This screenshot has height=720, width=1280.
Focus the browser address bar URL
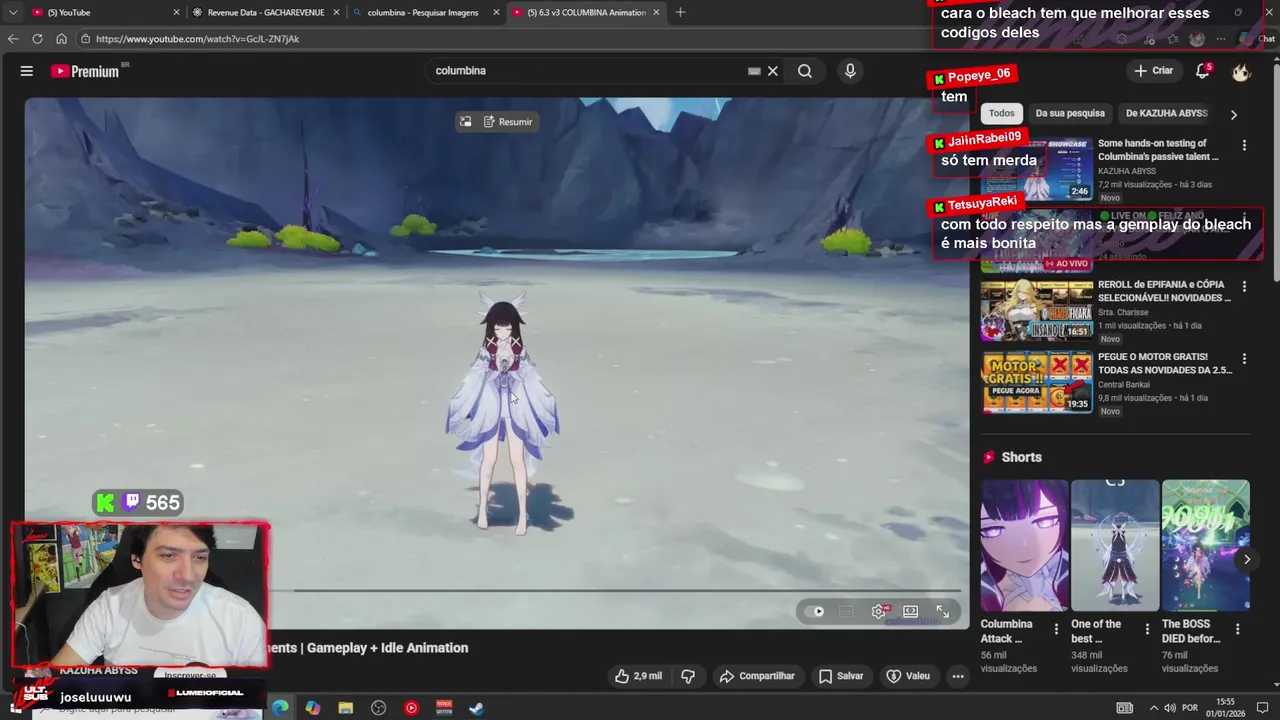point(198,39)
